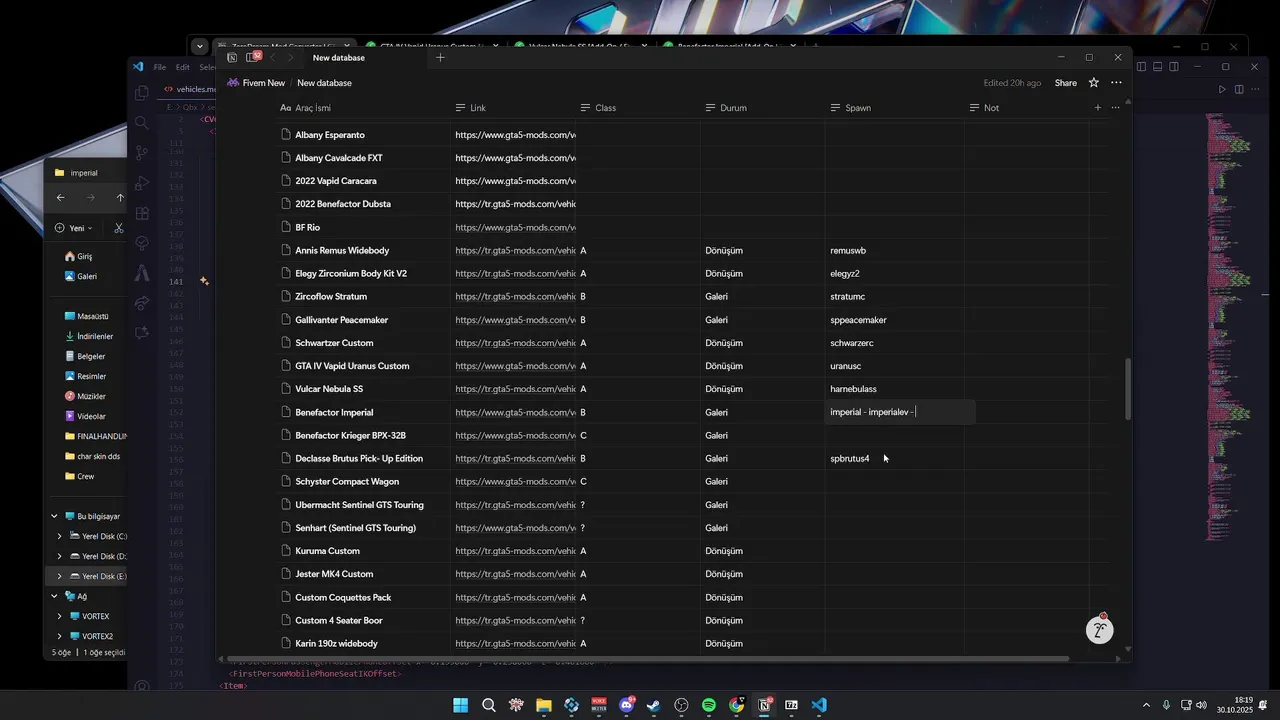
Task: Open Spotify from the taskbar
Action: pyautogui.click(x=709, y=705)
